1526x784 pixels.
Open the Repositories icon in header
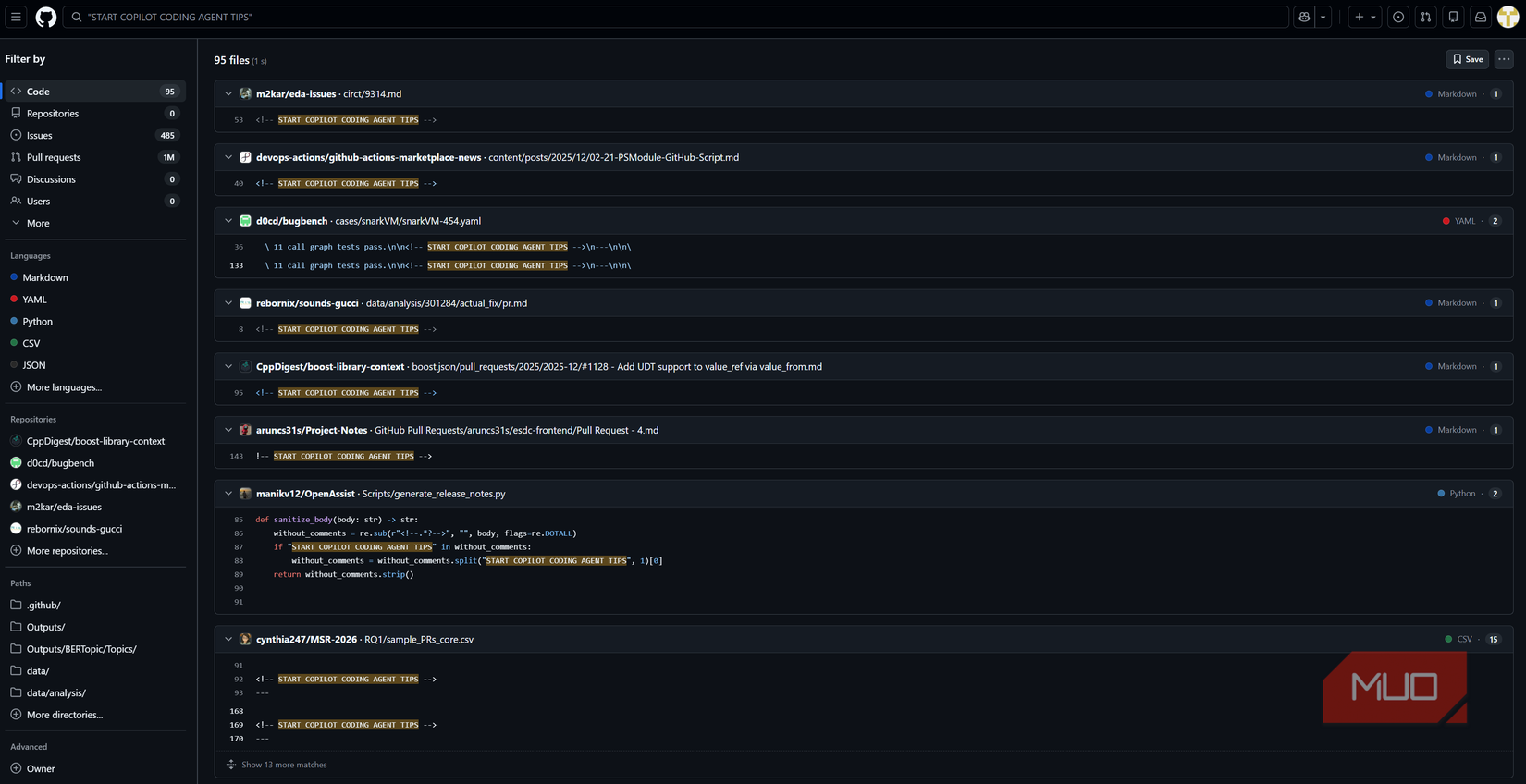tap(1454, 17)
